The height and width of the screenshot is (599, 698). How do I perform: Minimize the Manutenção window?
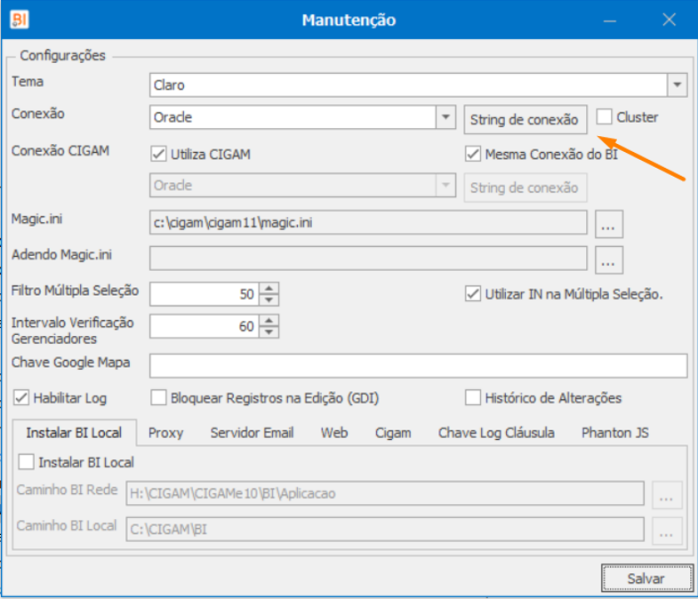[610, 20]
